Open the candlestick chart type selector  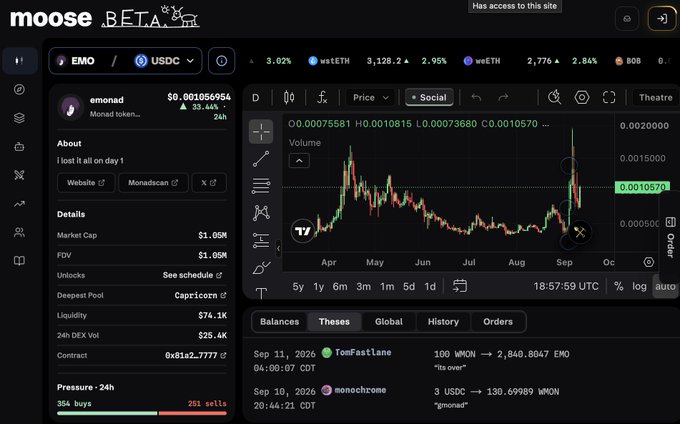[x=289, y=98]
